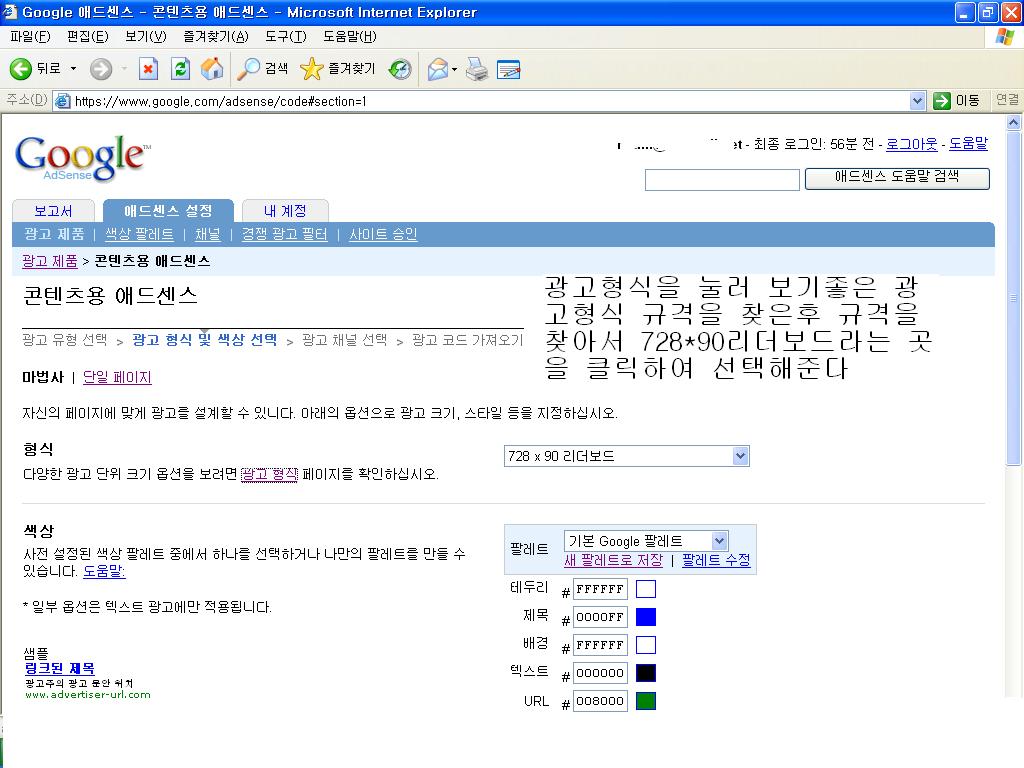Viewport: 1024px width, 768px height.
Task: Click the vertical scrollbar up arrow
Action: (1014, 122)
